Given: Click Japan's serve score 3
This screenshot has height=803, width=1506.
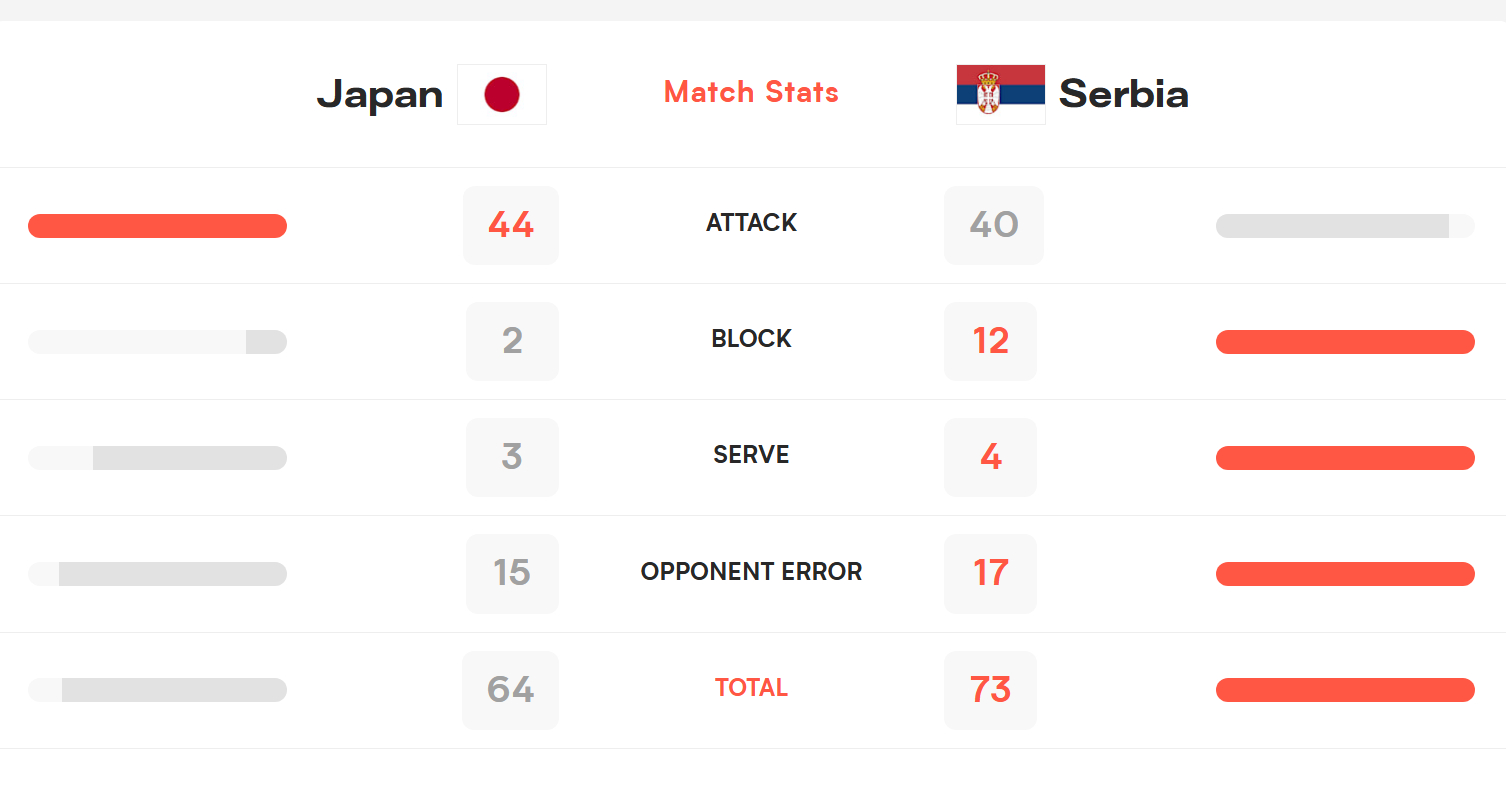Looking at the screenshot, I should click(x=512, y=457).
